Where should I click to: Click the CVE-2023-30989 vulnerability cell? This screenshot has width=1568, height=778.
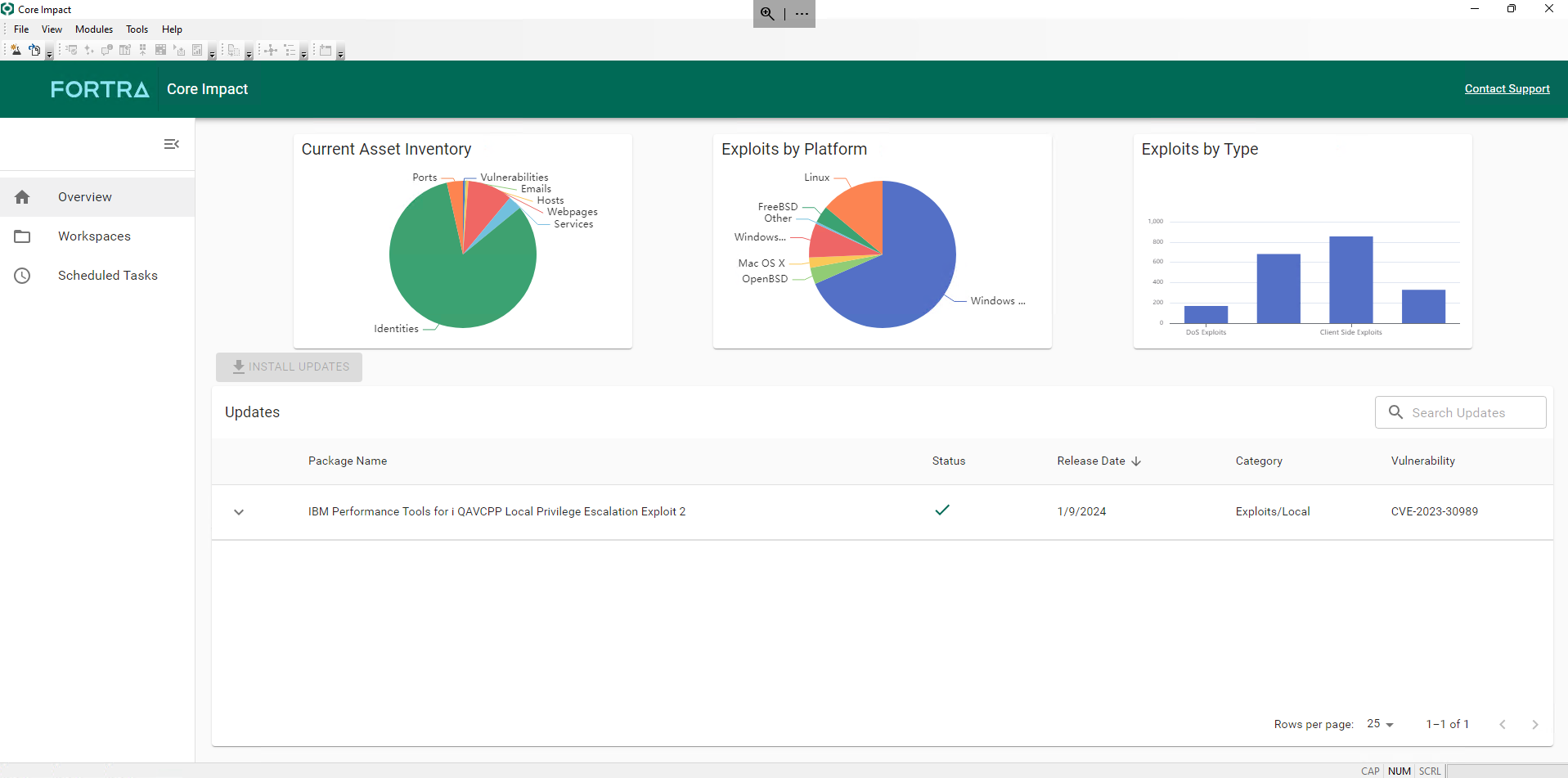[x=1435, y=512]
